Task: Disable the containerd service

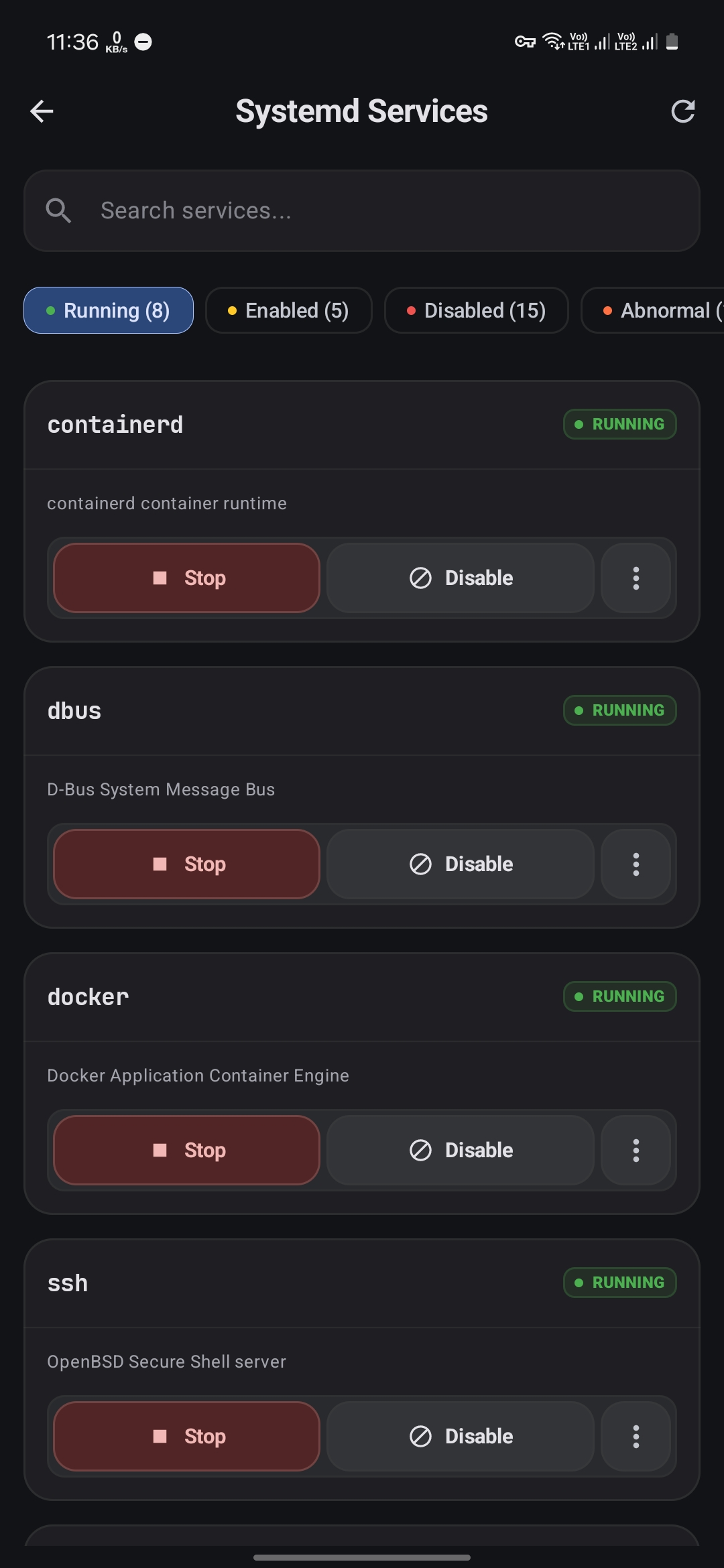Action: point(461,578)
